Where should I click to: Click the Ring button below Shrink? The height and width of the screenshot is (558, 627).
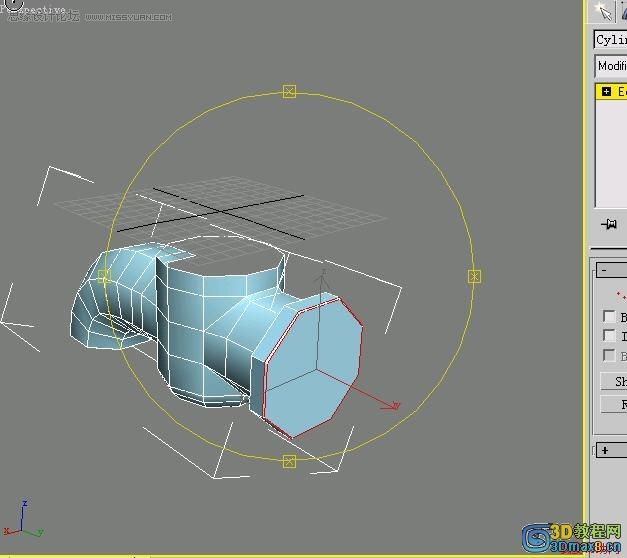(x=614, y=404)
